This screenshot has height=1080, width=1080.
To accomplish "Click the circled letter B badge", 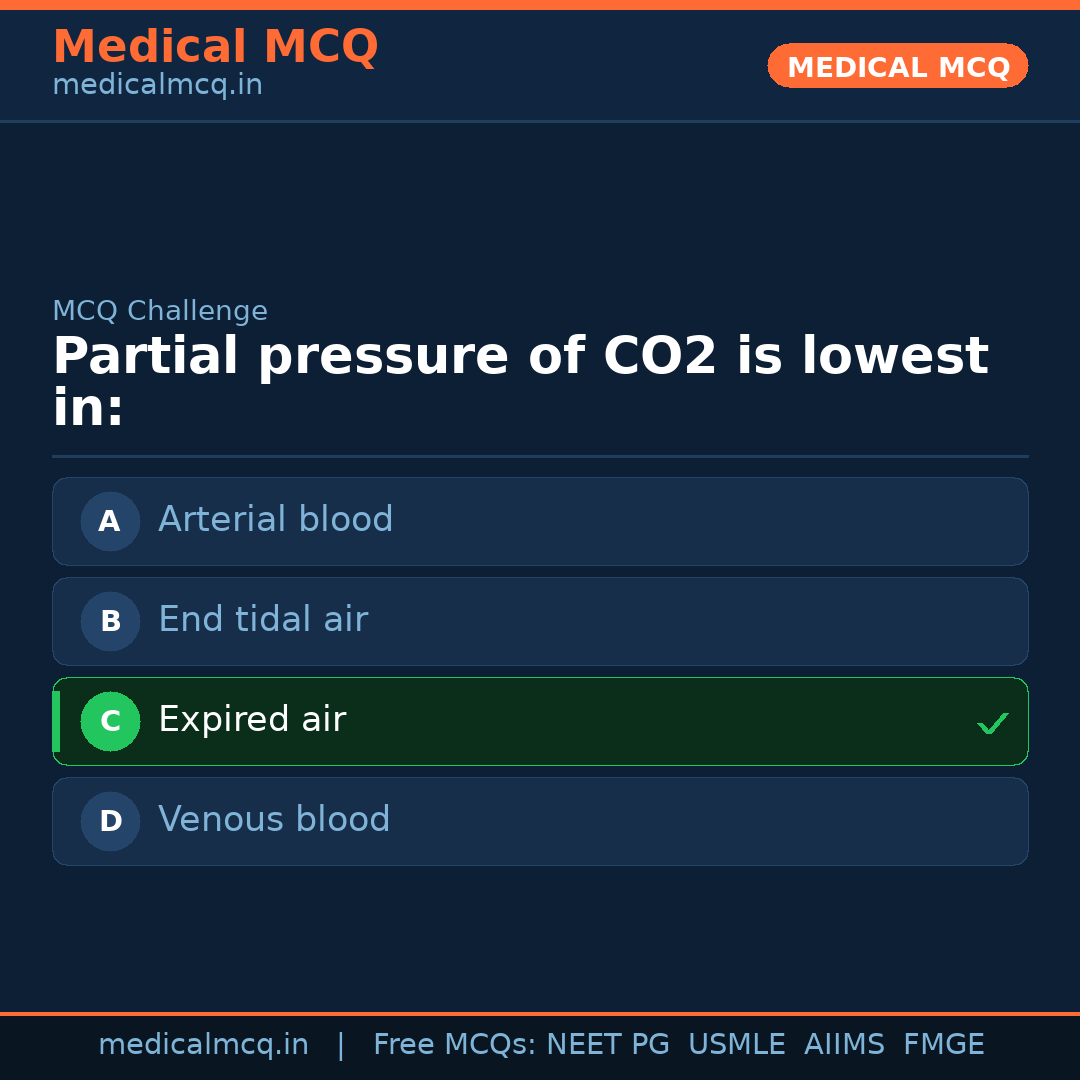I will [110, 621].
